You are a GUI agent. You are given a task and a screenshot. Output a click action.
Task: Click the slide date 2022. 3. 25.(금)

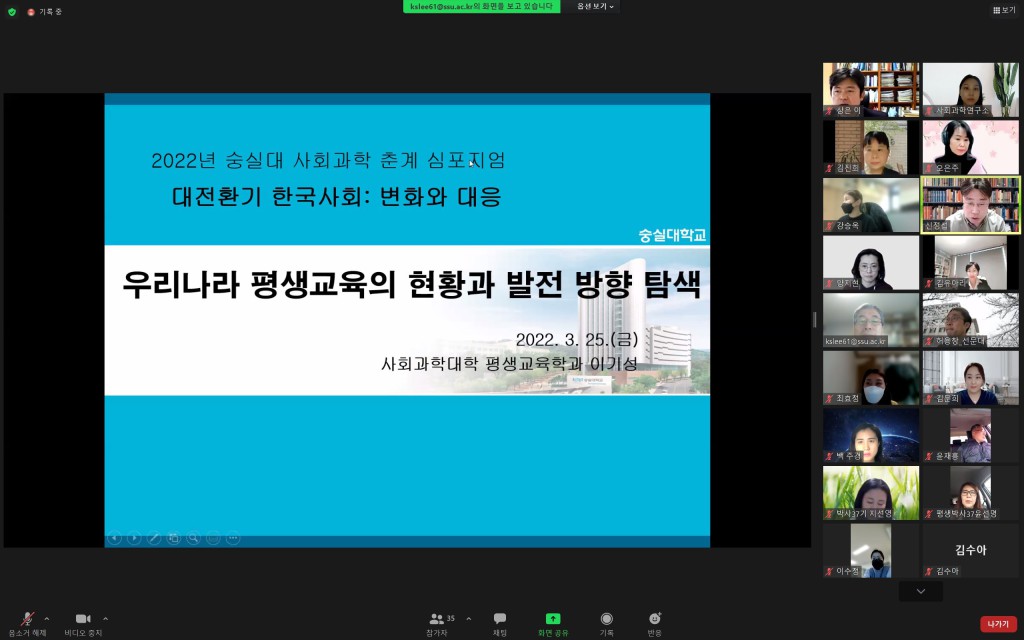point(577,340)
